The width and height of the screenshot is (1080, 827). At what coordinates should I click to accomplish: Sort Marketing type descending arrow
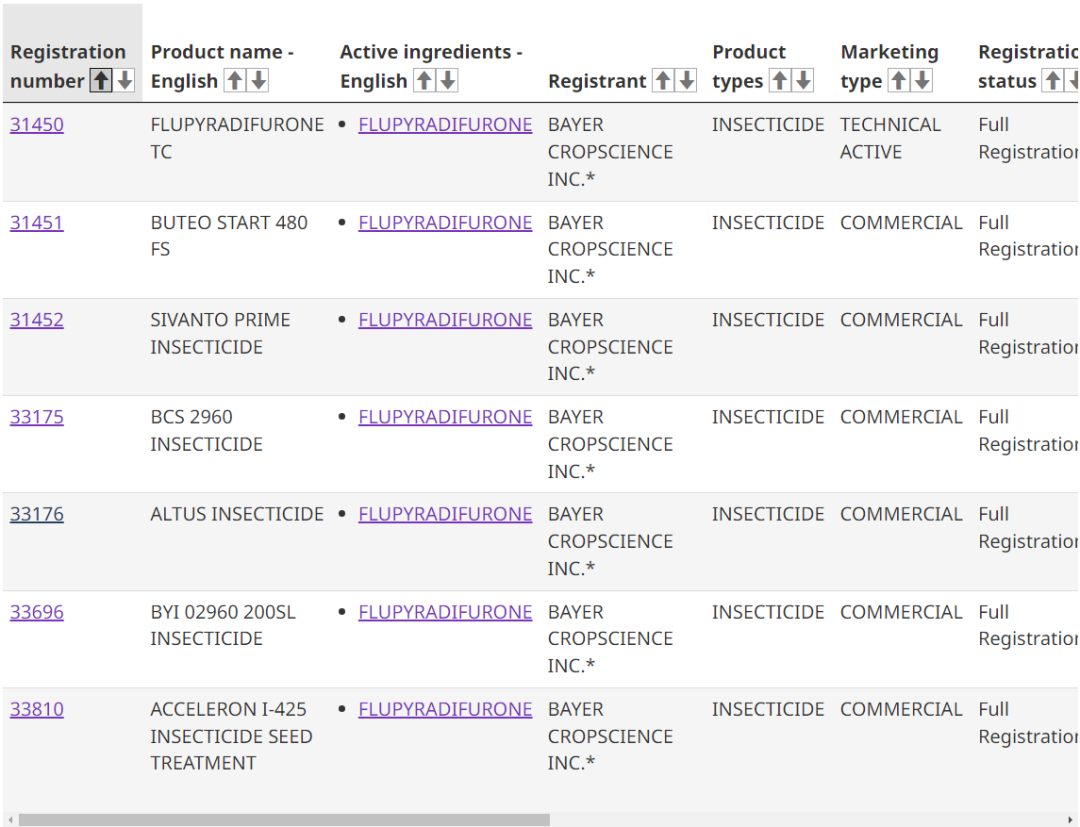point(922,81)
